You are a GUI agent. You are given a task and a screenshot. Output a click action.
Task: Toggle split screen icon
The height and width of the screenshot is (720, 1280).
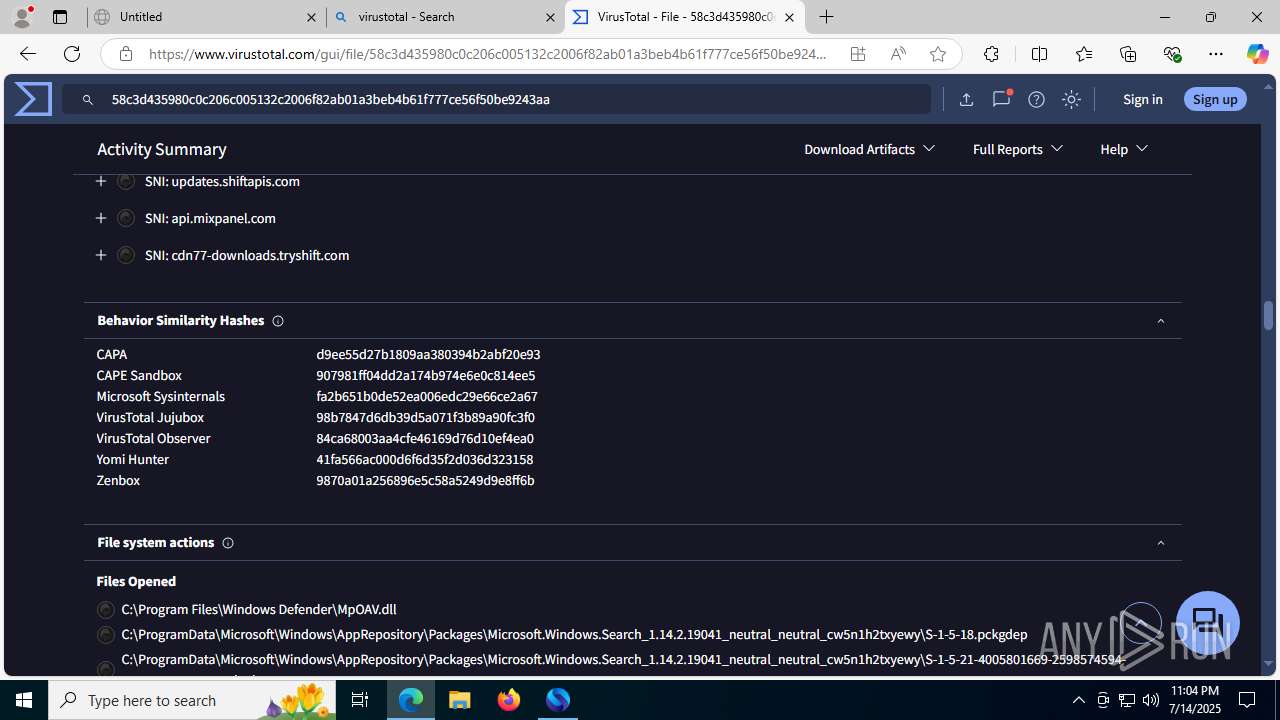click(x=1039, y=54)
